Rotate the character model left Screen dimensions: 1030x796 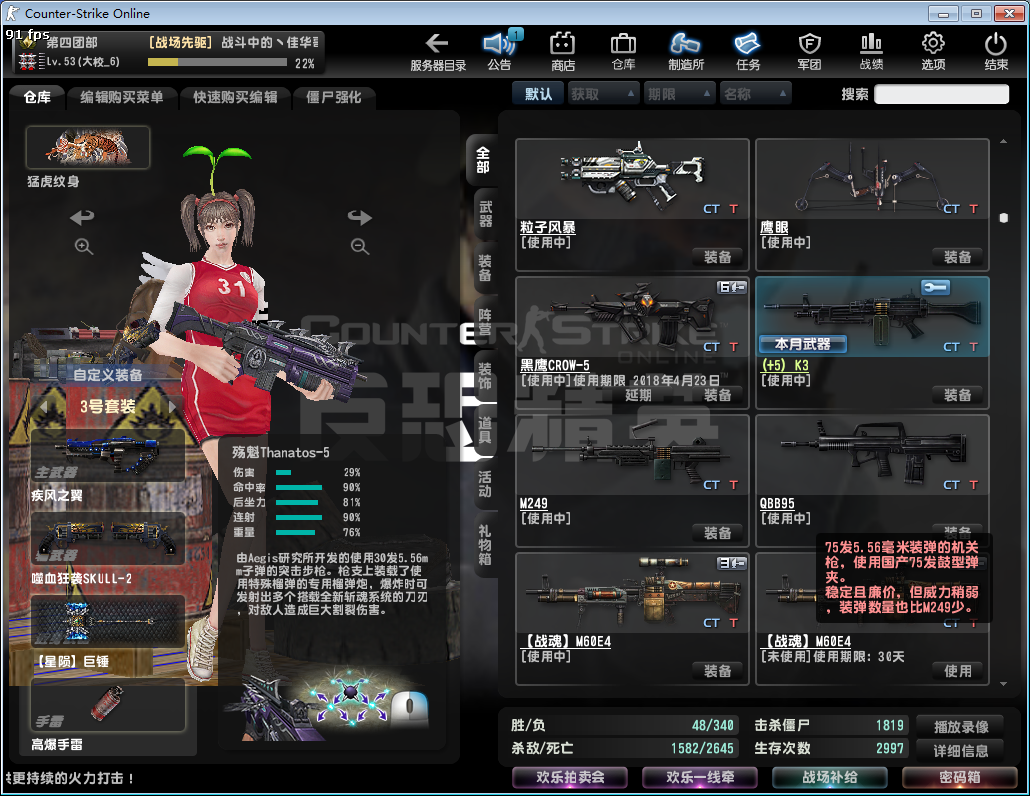click(x=83, y=217)
